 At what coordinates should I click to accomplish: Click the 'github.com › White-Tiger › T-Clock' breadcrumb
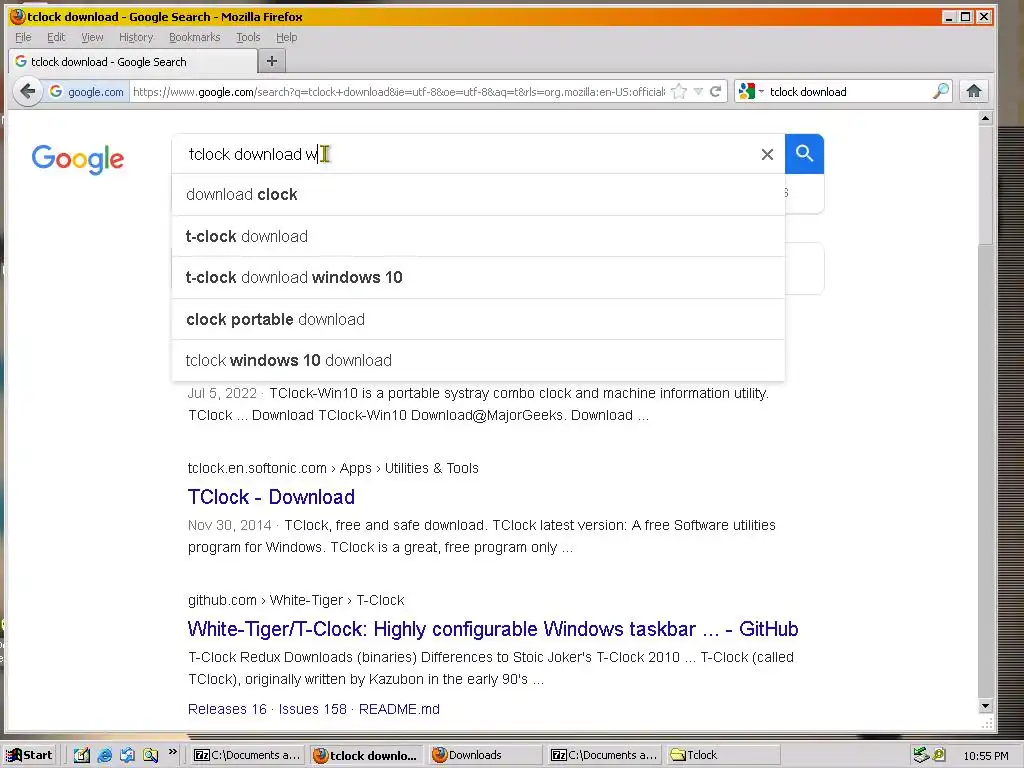coord(296,600)
